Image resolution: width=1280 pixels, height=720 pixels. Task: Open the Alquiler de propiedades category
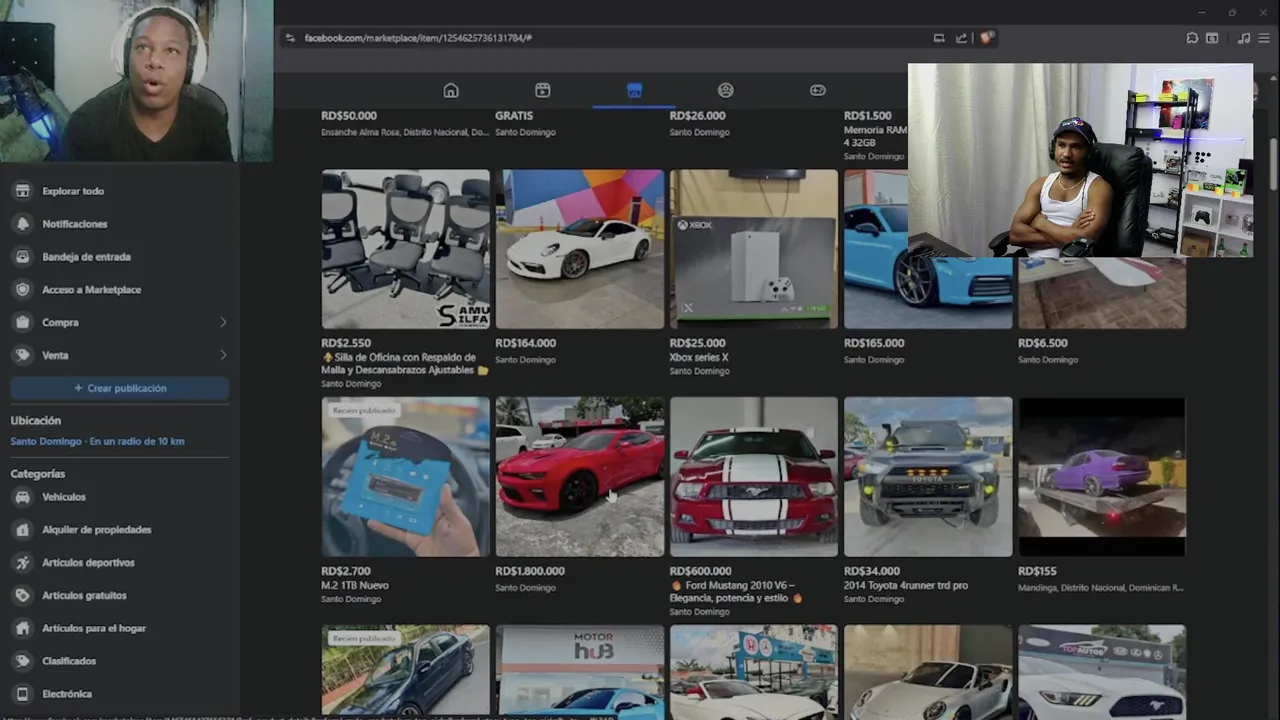tap(120, 530)
